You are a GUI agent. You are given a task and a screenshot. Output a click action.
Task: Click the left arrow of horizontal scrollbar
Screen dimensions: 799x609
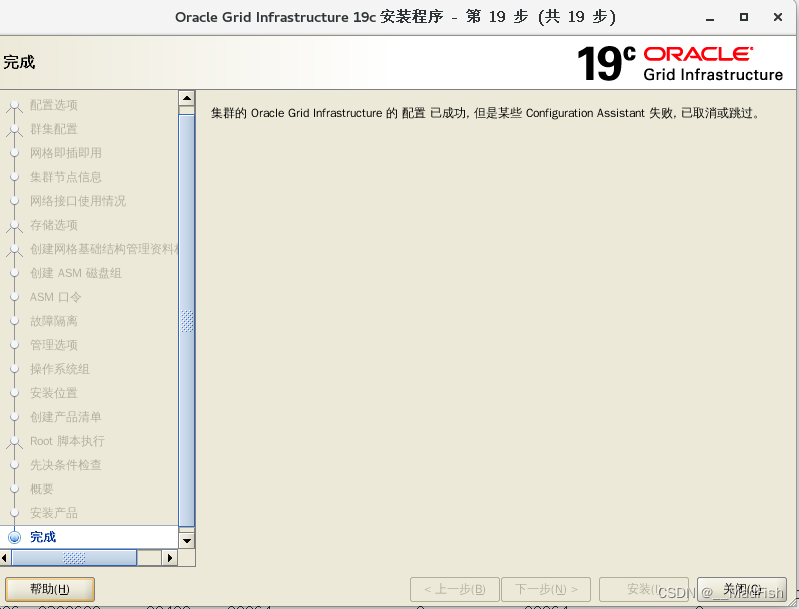point(5,558)
